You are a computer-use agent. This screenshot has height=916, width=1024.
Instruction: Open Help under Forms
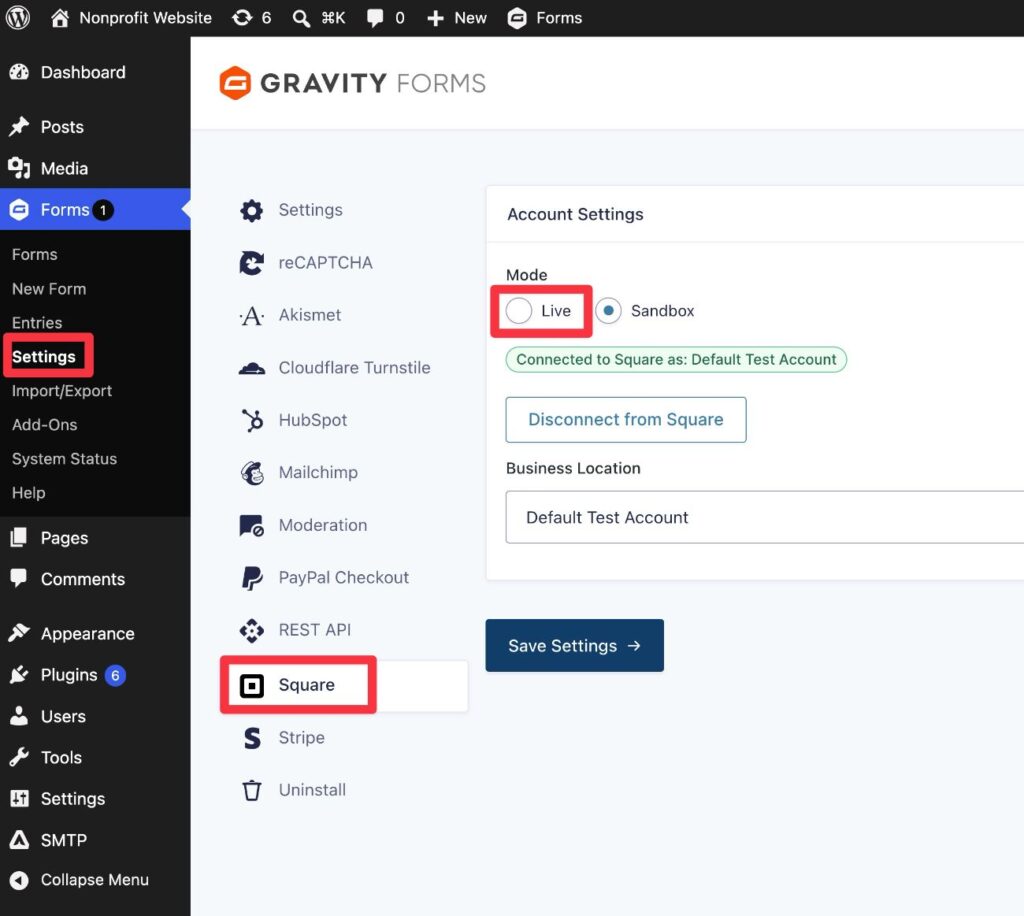click(29, 492)
